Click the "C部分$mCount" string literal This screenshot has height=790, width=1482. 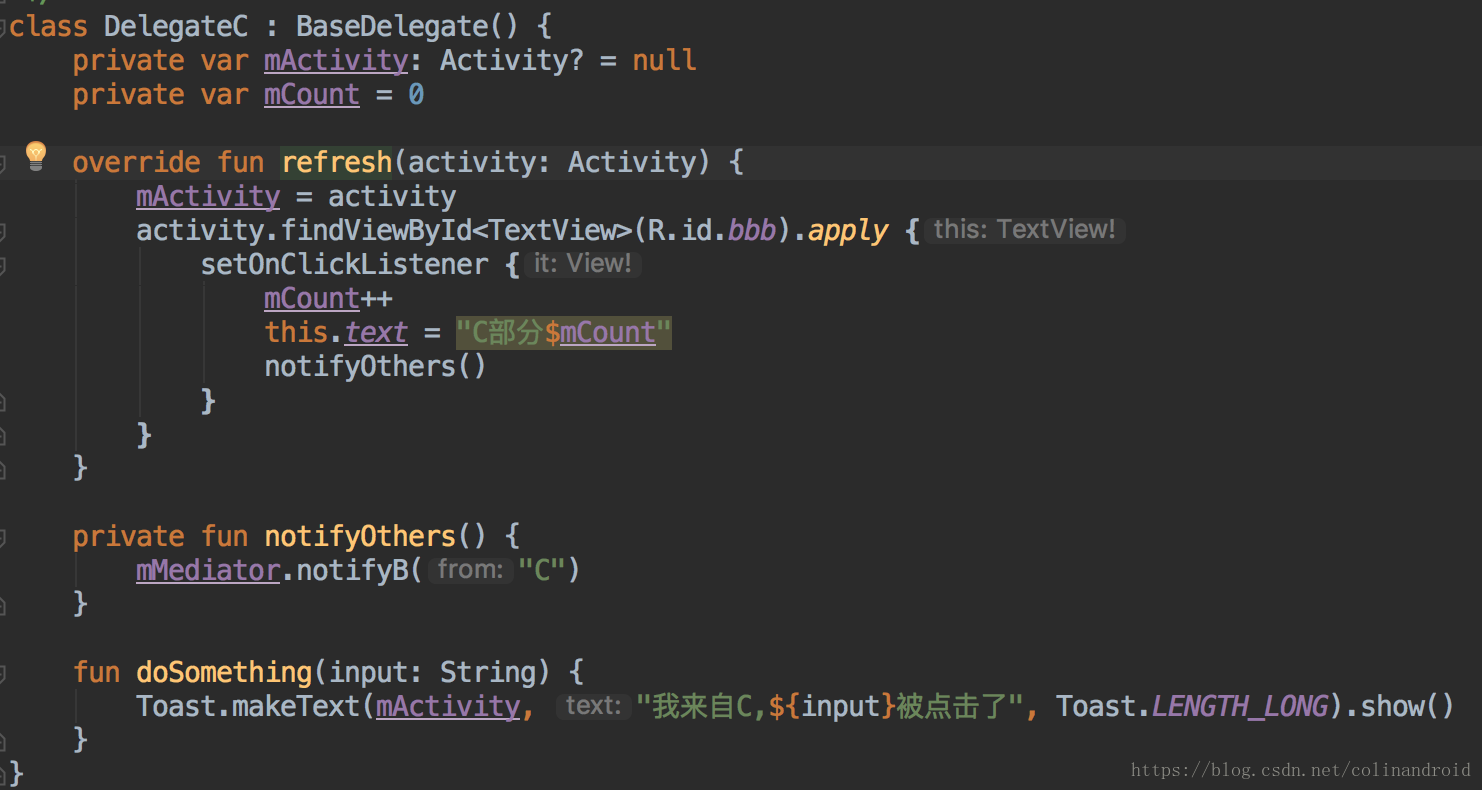564,333
